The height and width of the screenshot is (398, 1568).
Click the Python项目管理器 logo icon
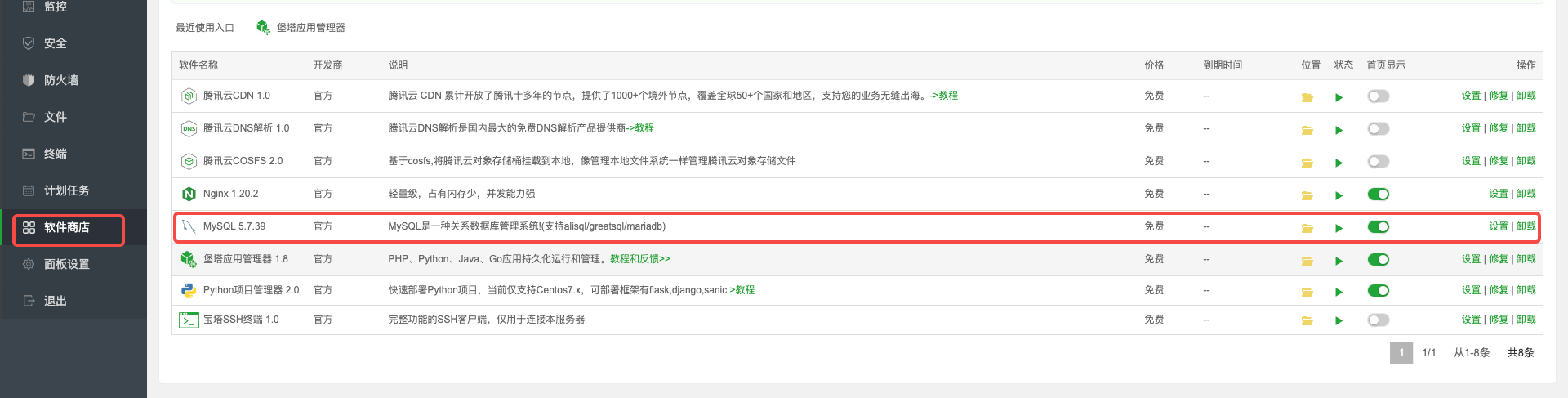(x=189, y=290)
